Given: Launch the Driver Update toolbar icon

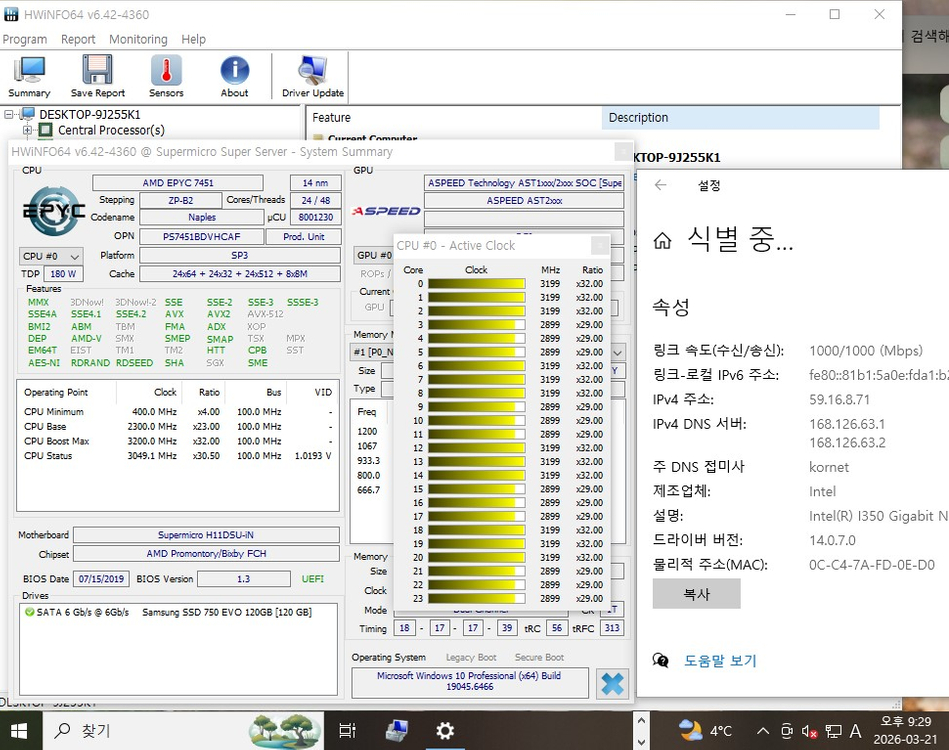Looking at the screenshot, I should 313,76.
